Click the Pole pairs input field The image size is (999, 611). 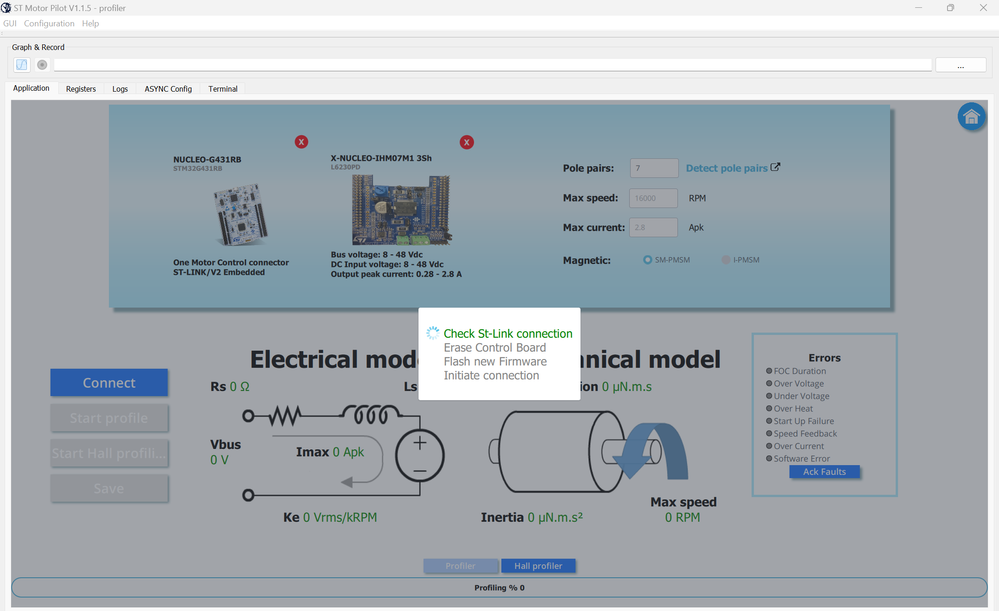(654, 168)
